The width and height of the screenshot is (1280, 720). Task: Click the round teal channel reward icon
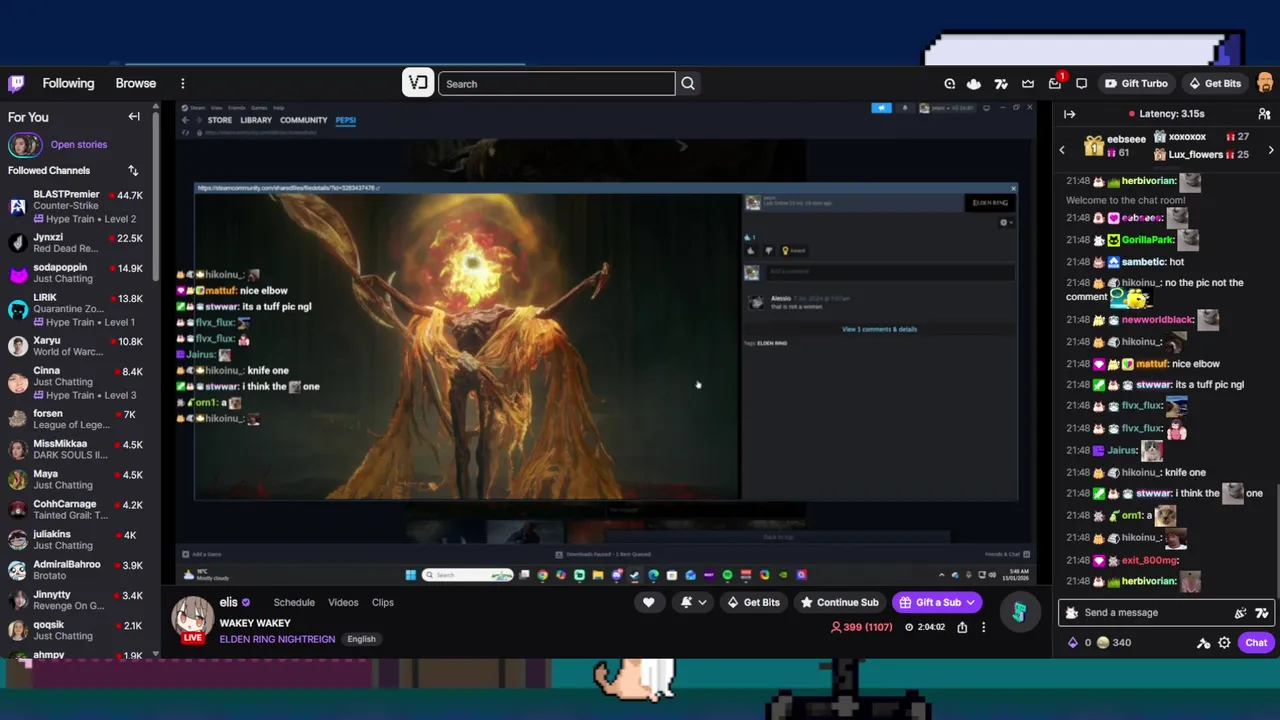1019,613
